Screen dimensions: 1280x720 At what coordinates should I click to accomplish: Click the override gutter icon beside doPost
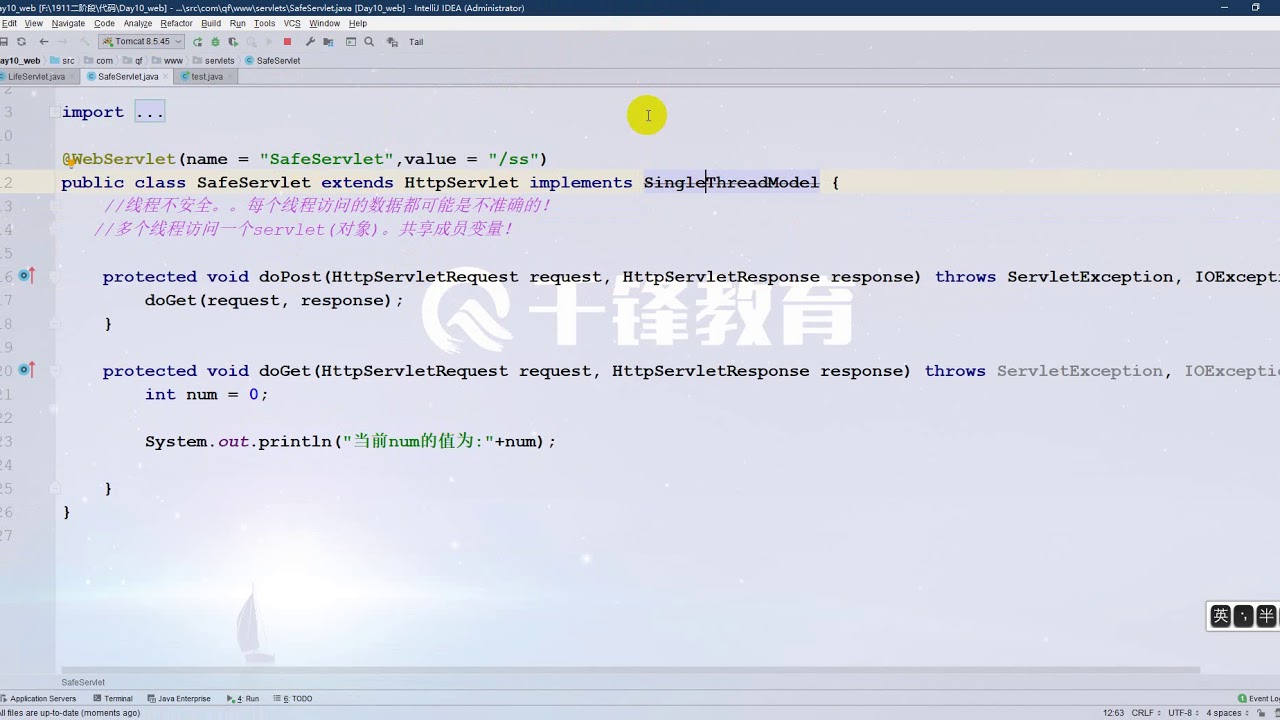click(x=26, y=276)
